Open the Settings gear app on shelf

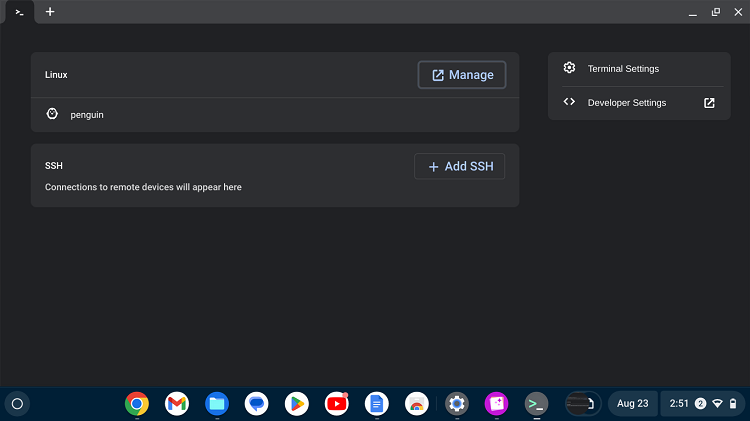[x=457, y=404]
